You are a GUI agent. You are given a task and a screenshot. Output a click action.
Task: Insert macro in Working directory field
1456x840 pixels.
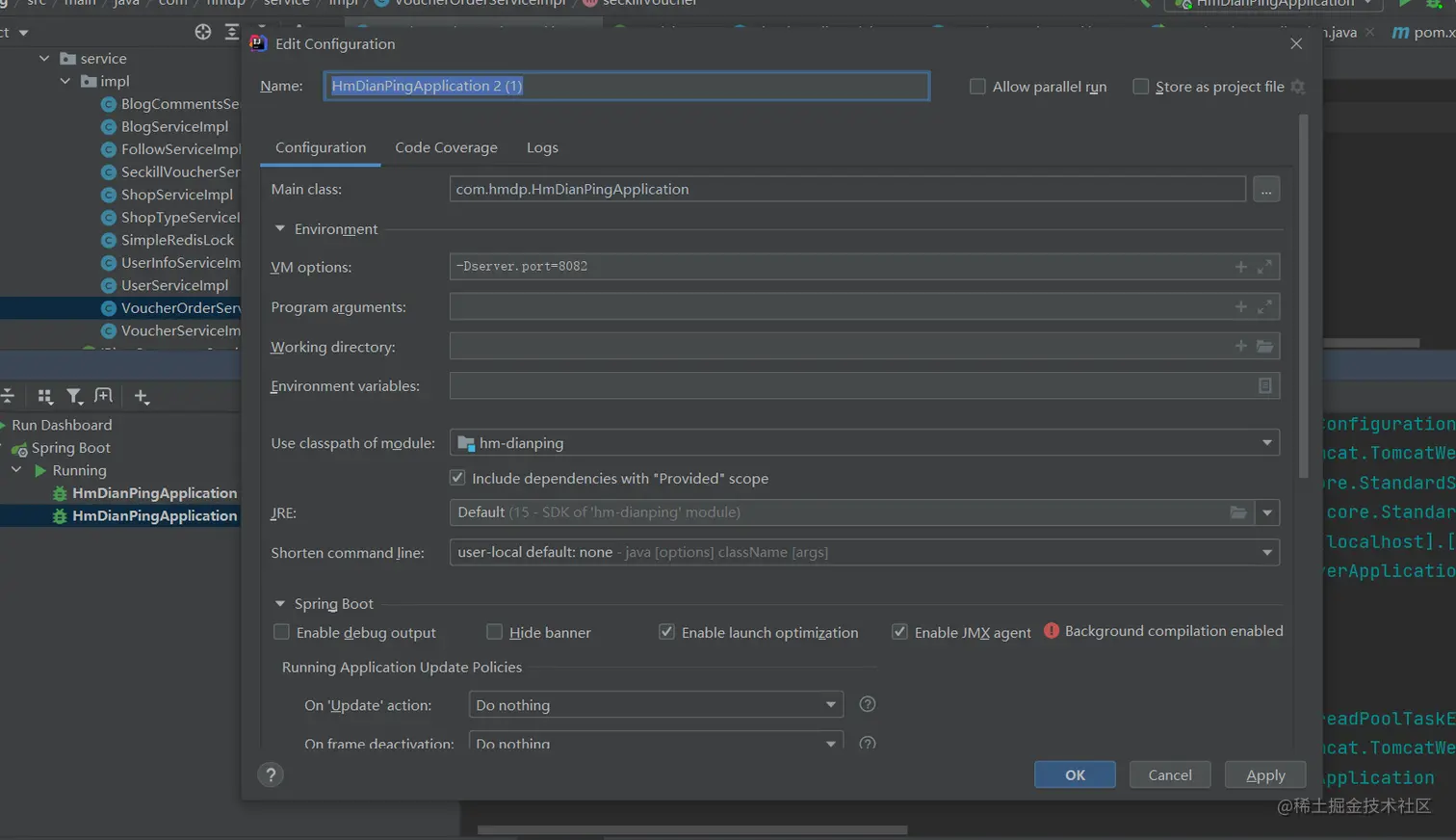click(x=1240, y=346)
